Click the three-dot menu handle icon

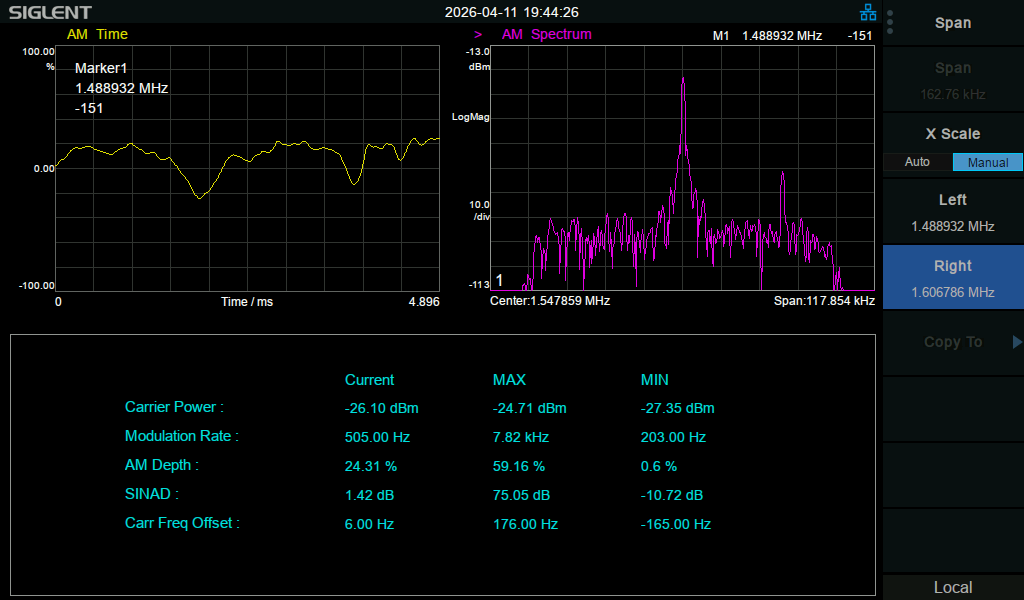tap(890, 22)
